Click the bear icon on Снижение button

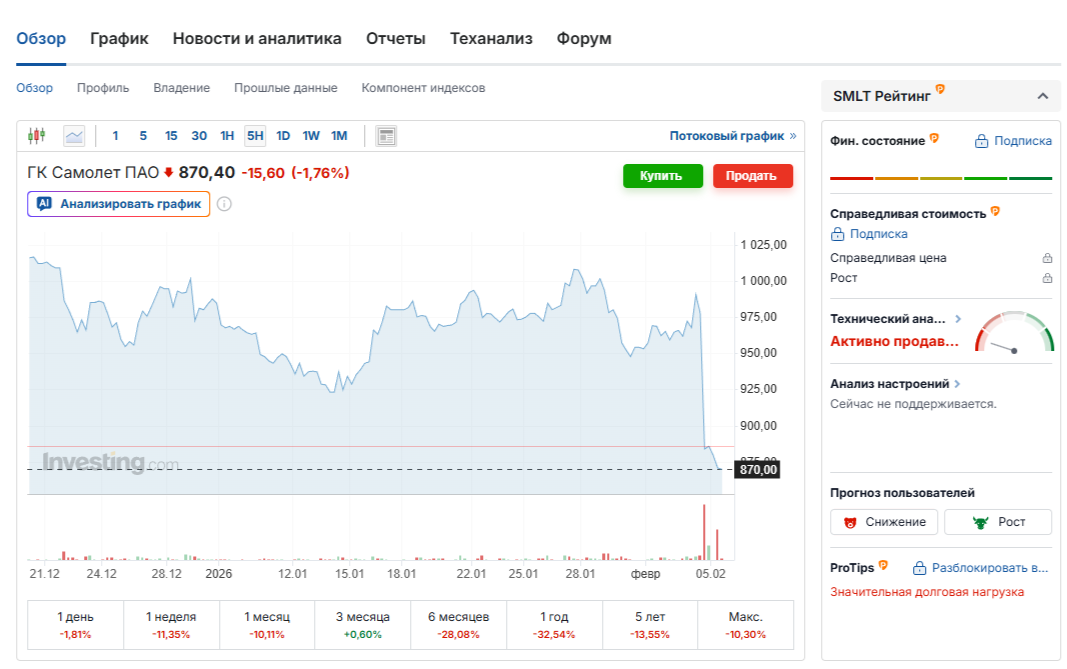[850, 522]
